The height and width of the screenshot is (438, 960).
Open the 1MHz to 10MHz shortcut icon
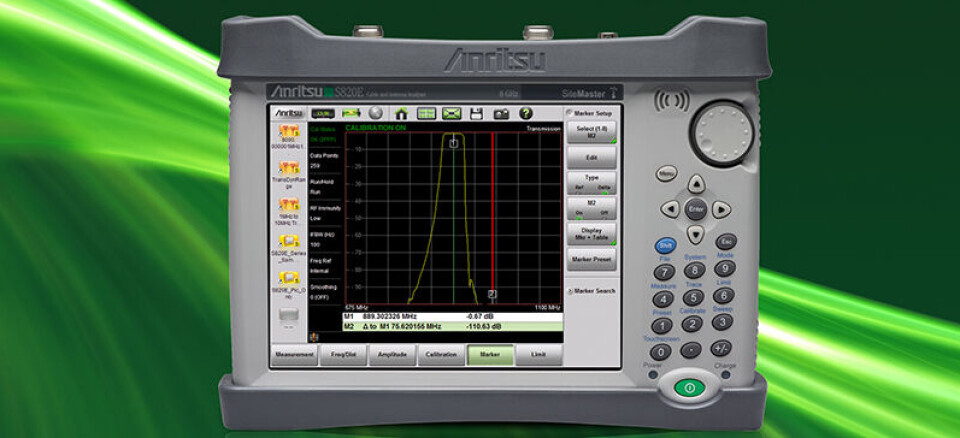[289, 204]
